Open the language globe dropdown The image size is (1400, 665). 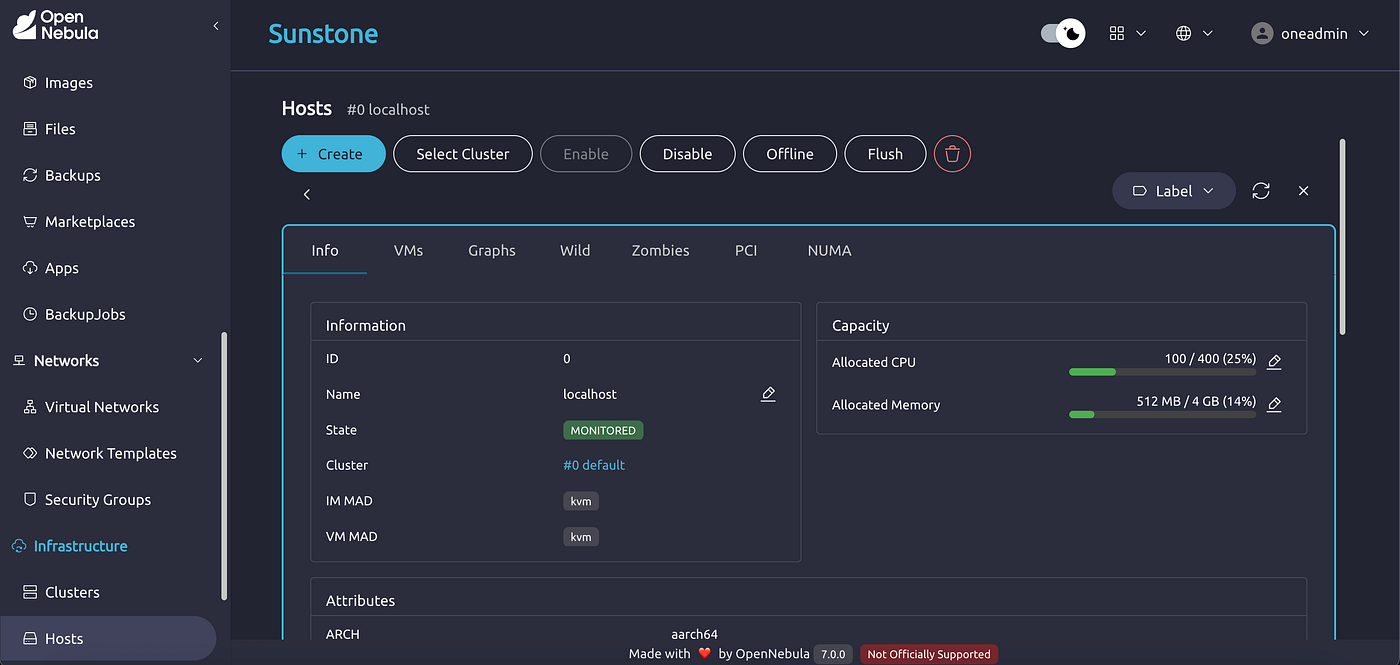click(1194, 33)
